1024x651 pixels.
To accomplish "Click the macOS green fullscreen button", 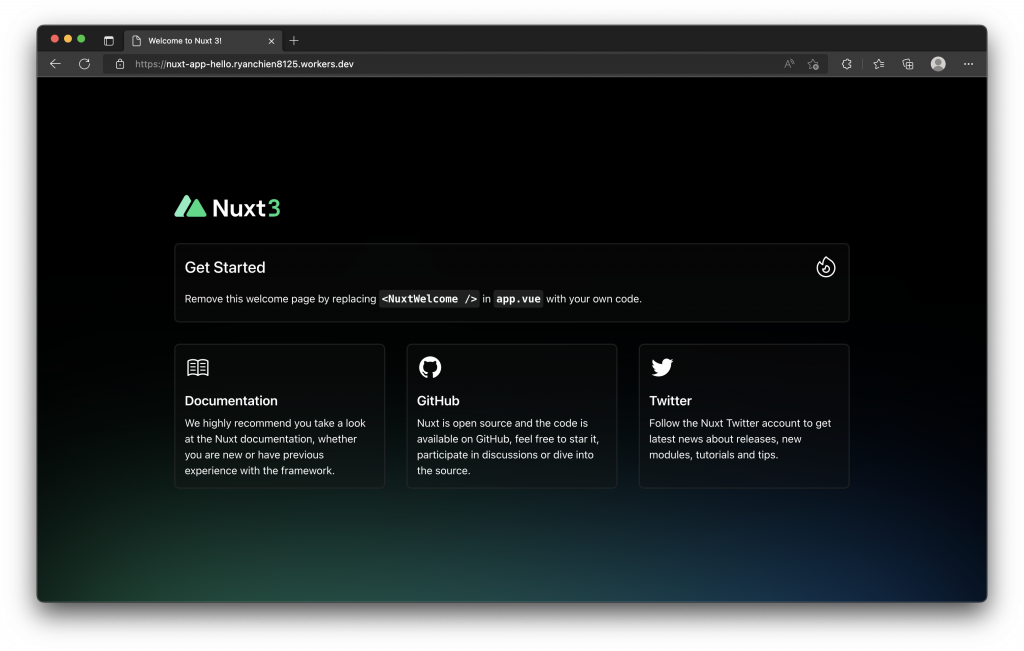I will coord(81,39).
